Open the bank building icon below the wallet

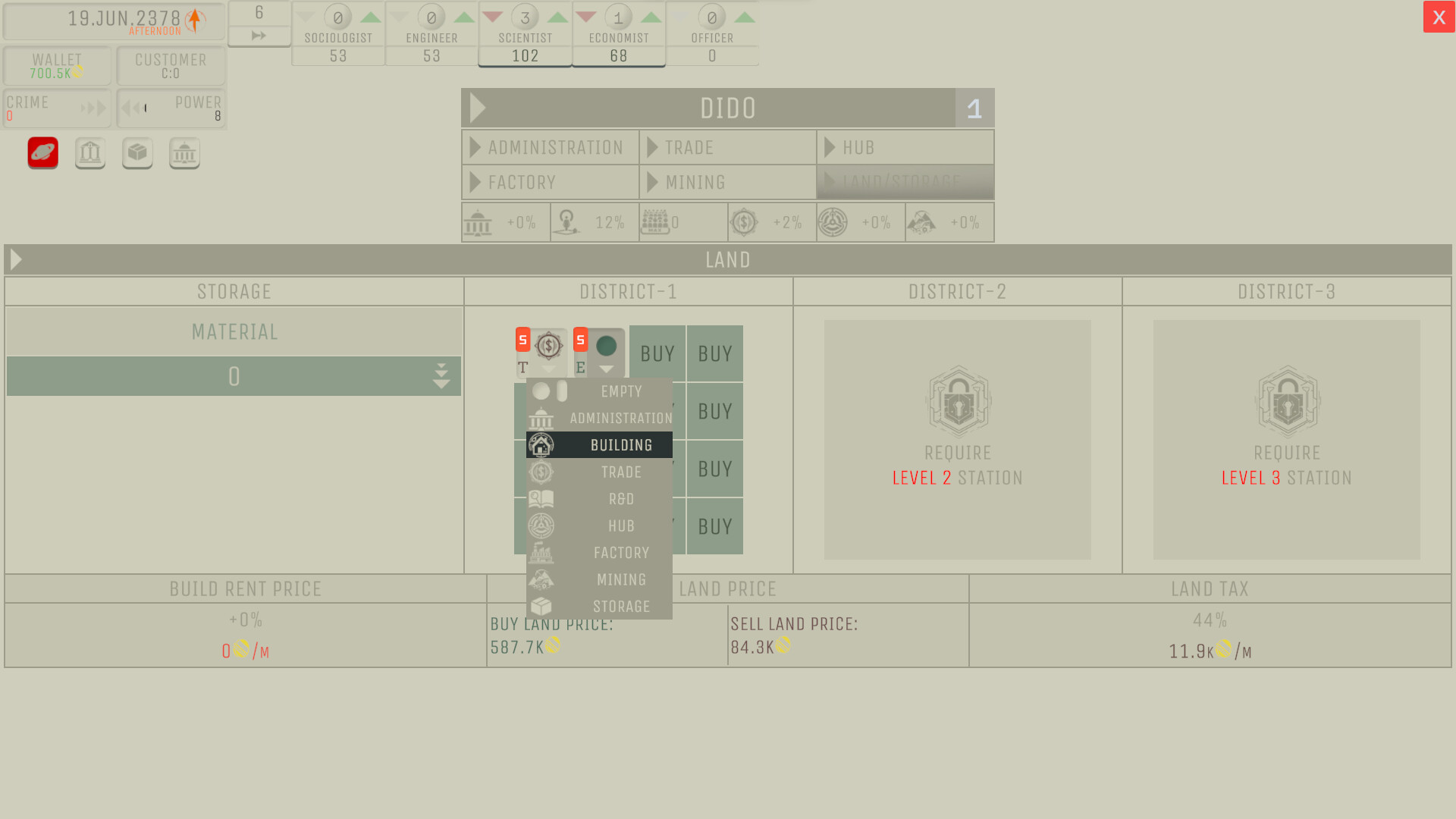tap(90, 152)
